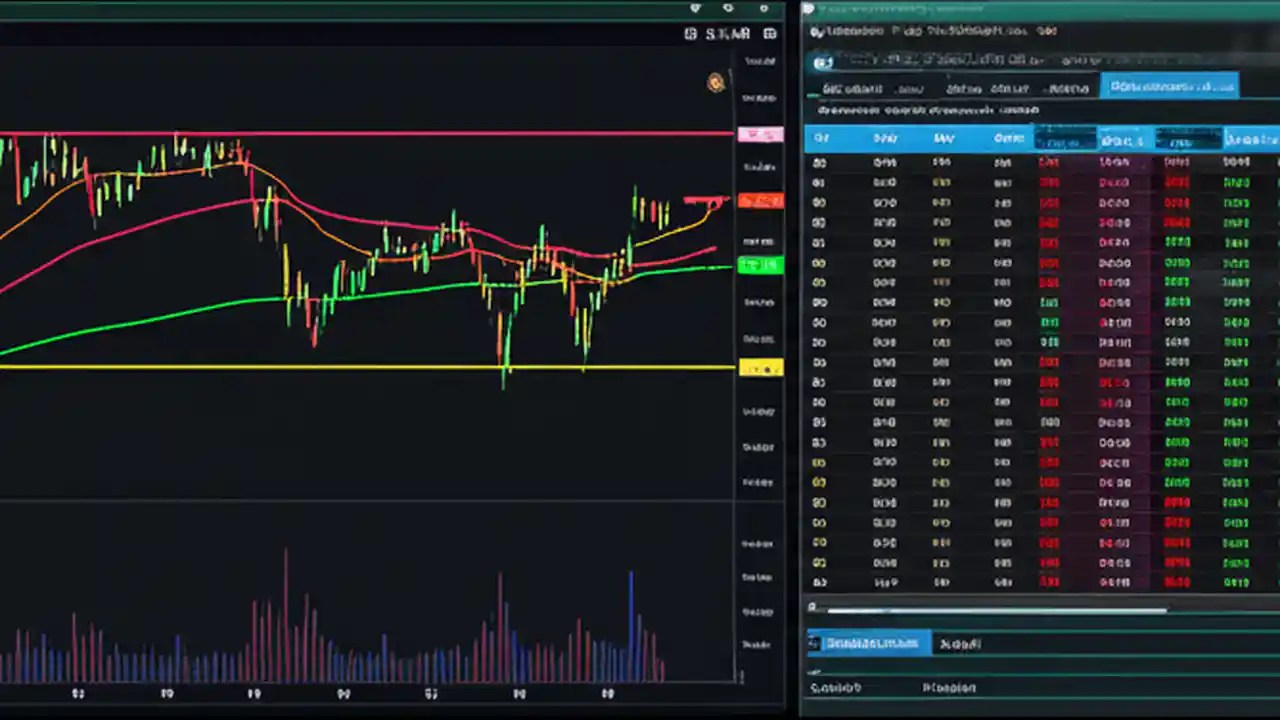Toggle the red Sell button in the side panel

pyautogui.click(x=760, y=201)
